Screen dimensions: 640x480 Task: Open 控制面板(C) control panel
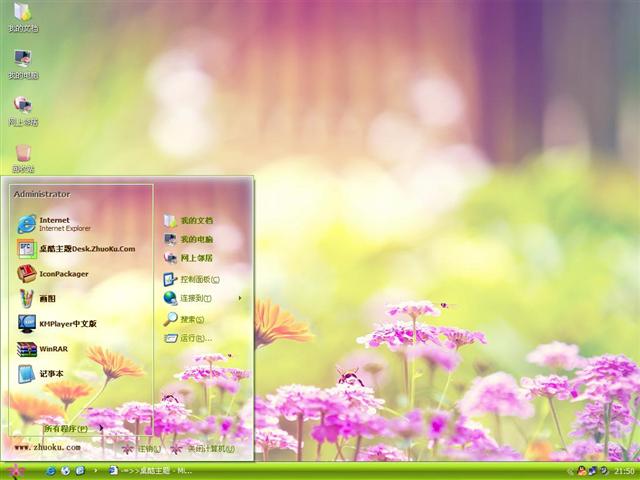(191, 280)
